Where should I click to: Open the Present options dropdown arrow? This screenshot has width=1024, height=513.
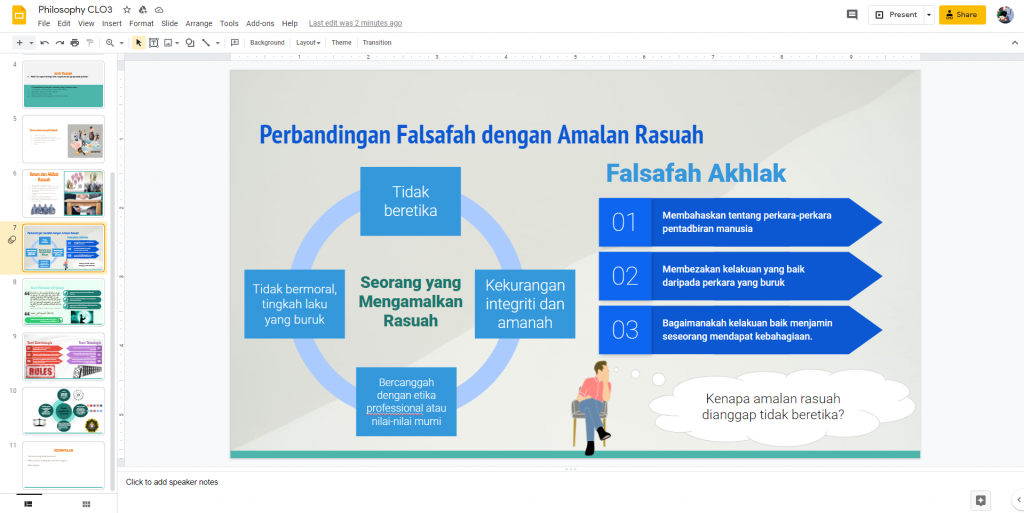coord(929,15)
